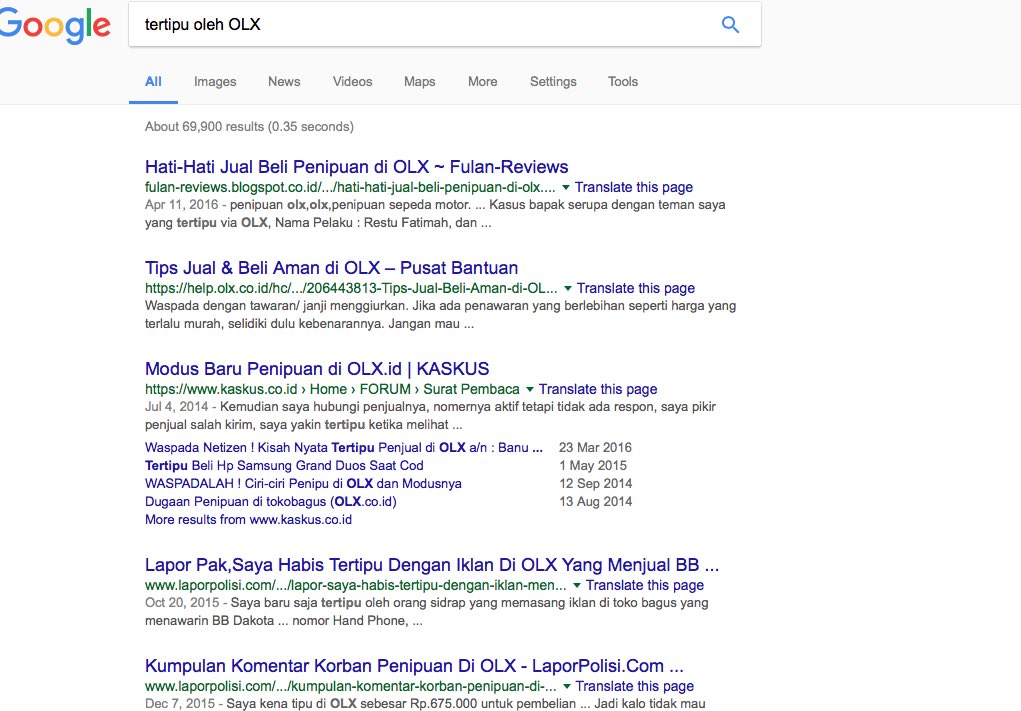This screenshot has height=711, width=1021.
Task: Open 'Modus Baru Penipuan di OLX.id | KASKUS'
Action: pyautogui.click(x=316, y=369)
